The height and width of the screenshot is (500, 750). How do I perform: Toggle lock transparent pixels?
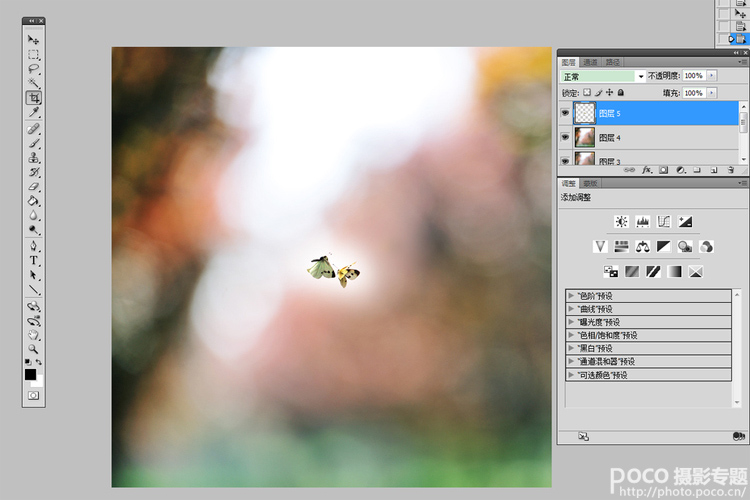587,92
